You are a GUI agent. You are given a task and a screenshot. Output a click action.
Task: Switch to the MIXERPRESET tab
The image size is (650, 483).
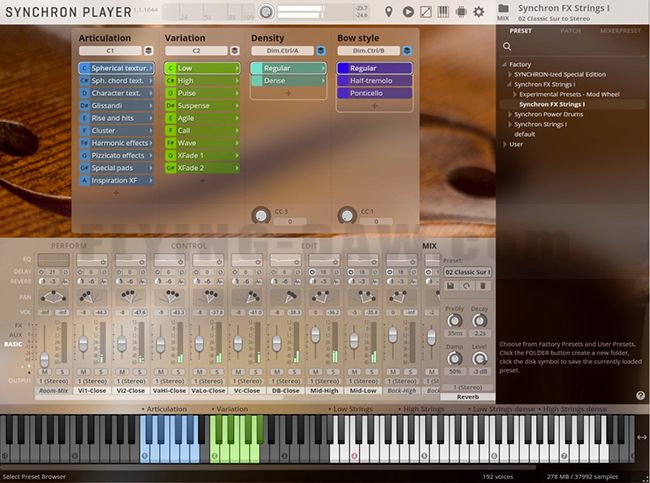pos(620,31)
